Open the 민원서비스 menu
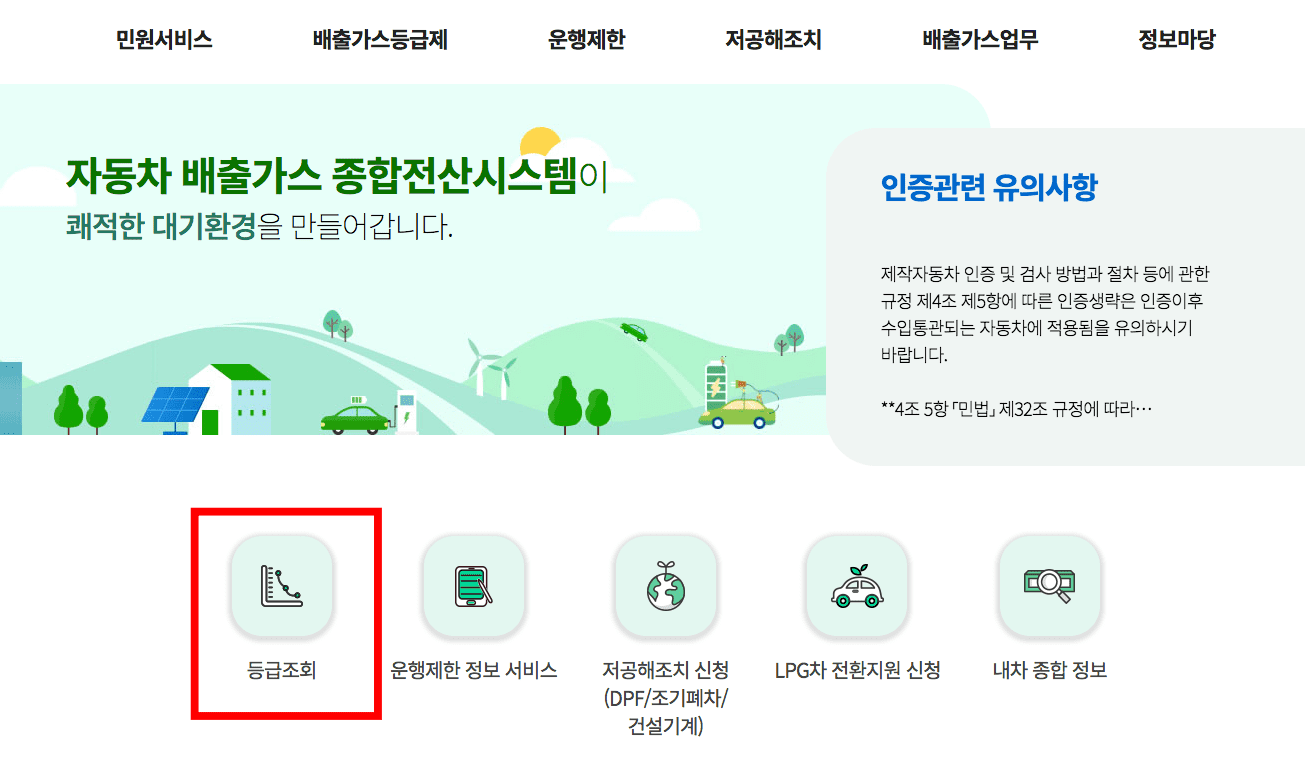1305x781 pixels. (x=164, y=40)
